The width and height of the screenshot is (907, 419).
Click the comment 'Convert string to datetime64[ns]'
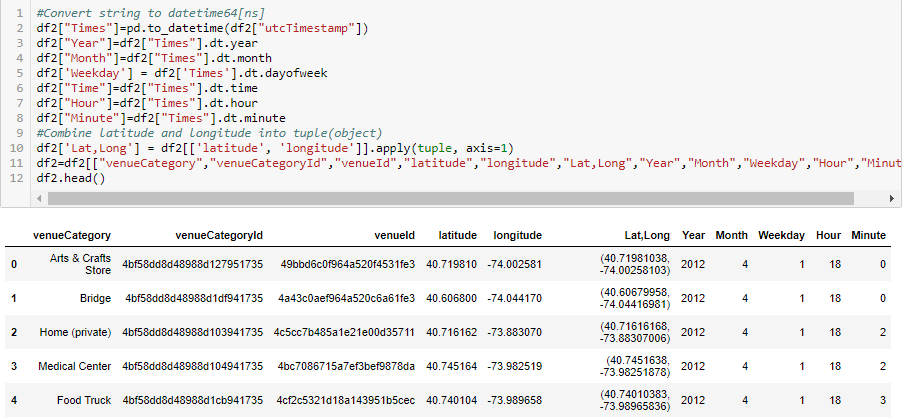click(x=150, y=13)
